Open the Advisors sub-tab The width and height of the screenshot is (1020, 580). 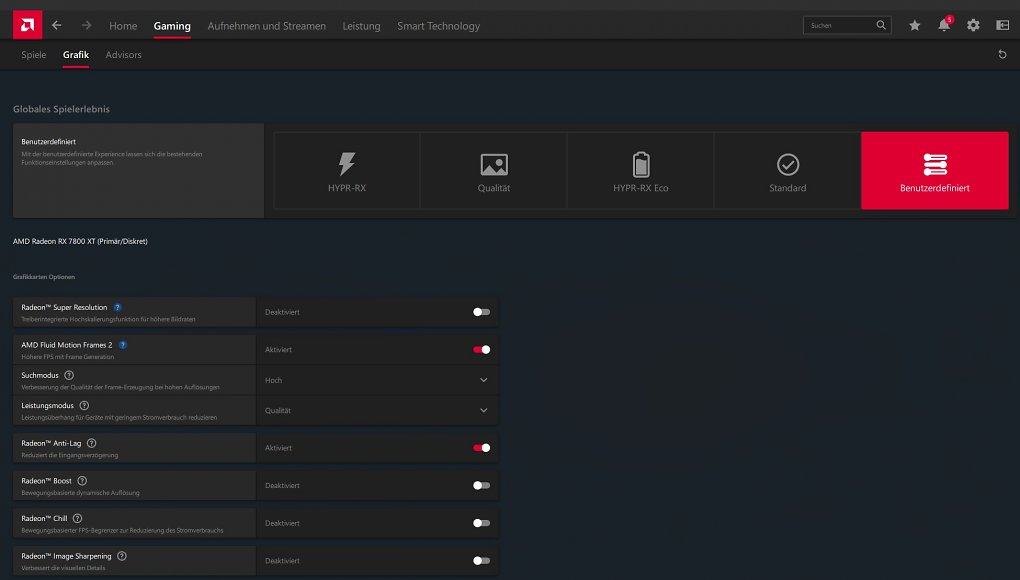pos(124,55)
